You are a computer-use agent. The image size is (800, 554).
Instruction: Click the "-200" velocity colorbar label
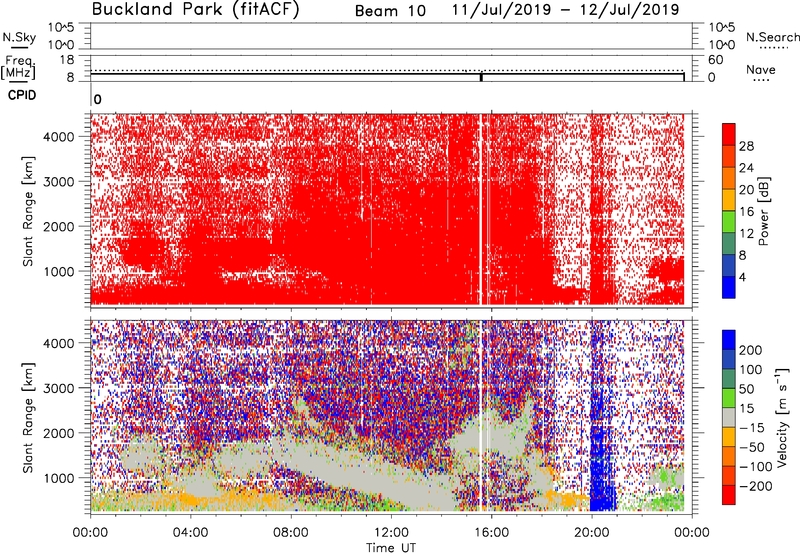point(756,486)
